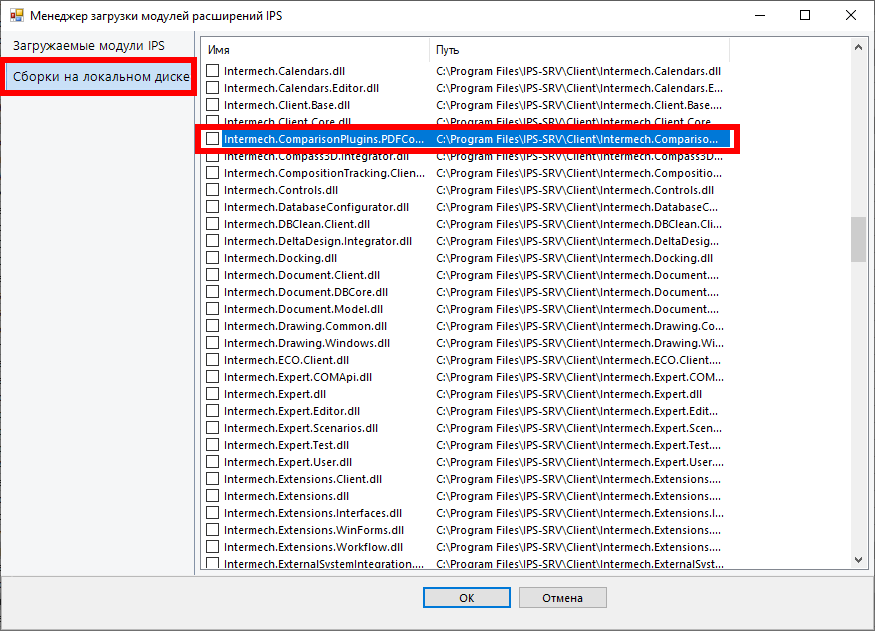Enable the Intermech.Extensions.WinForms.dll checkbox
875x631 pixels.
[x=212, y=530]
